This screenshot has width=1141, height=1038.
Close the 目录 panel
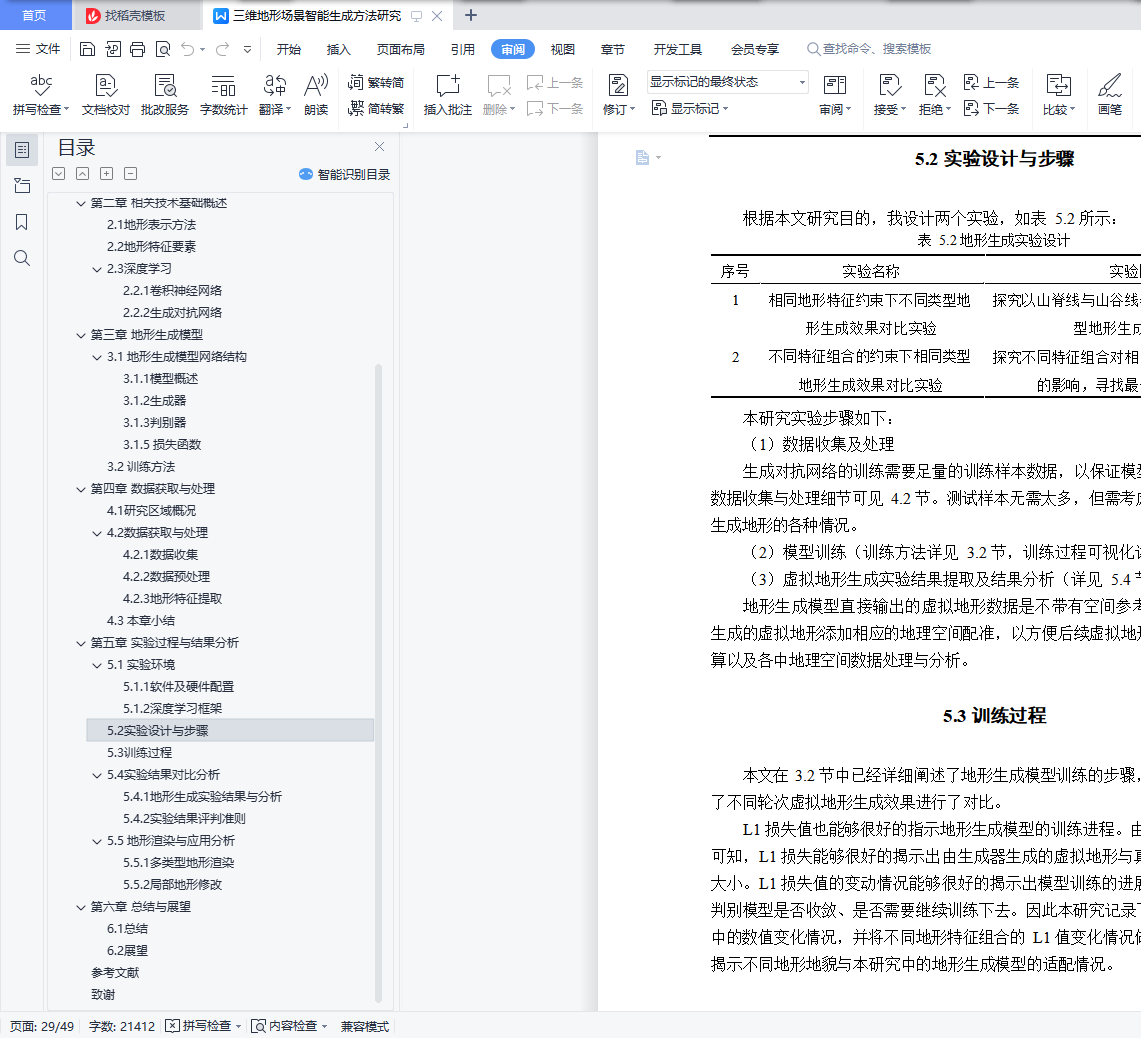click(379, 146)
